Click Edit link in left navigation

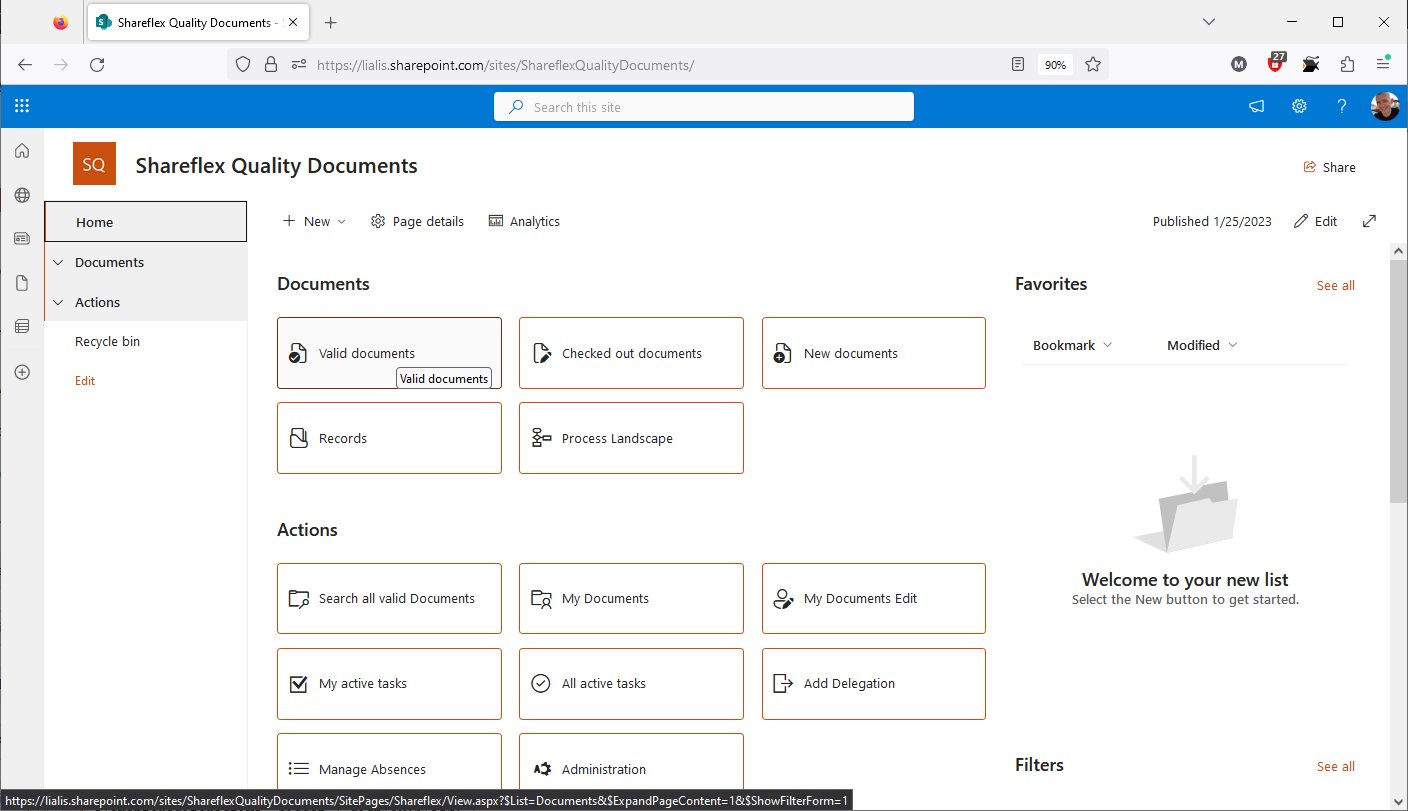(85, 381)
